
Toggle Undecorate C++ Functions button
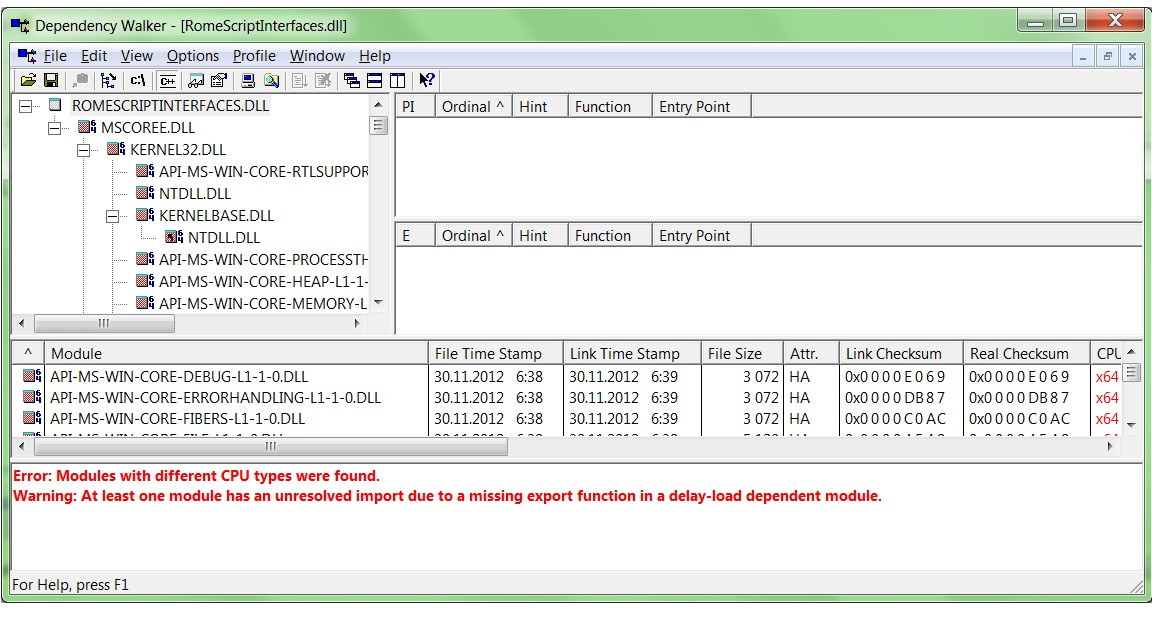click(x=168, y=81)
